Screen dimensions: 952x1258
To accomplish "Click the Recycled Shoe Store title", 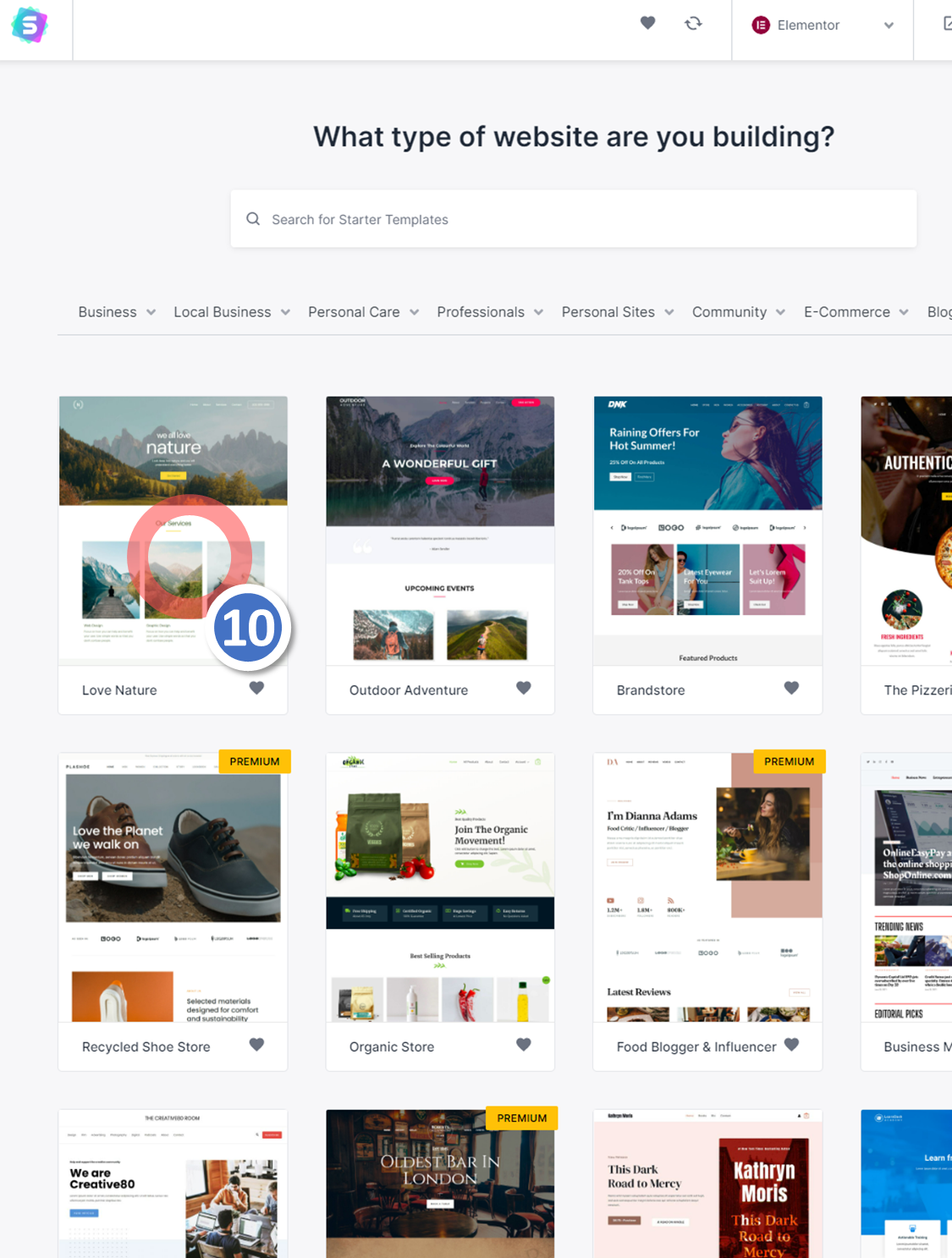I will (146, 1047).
